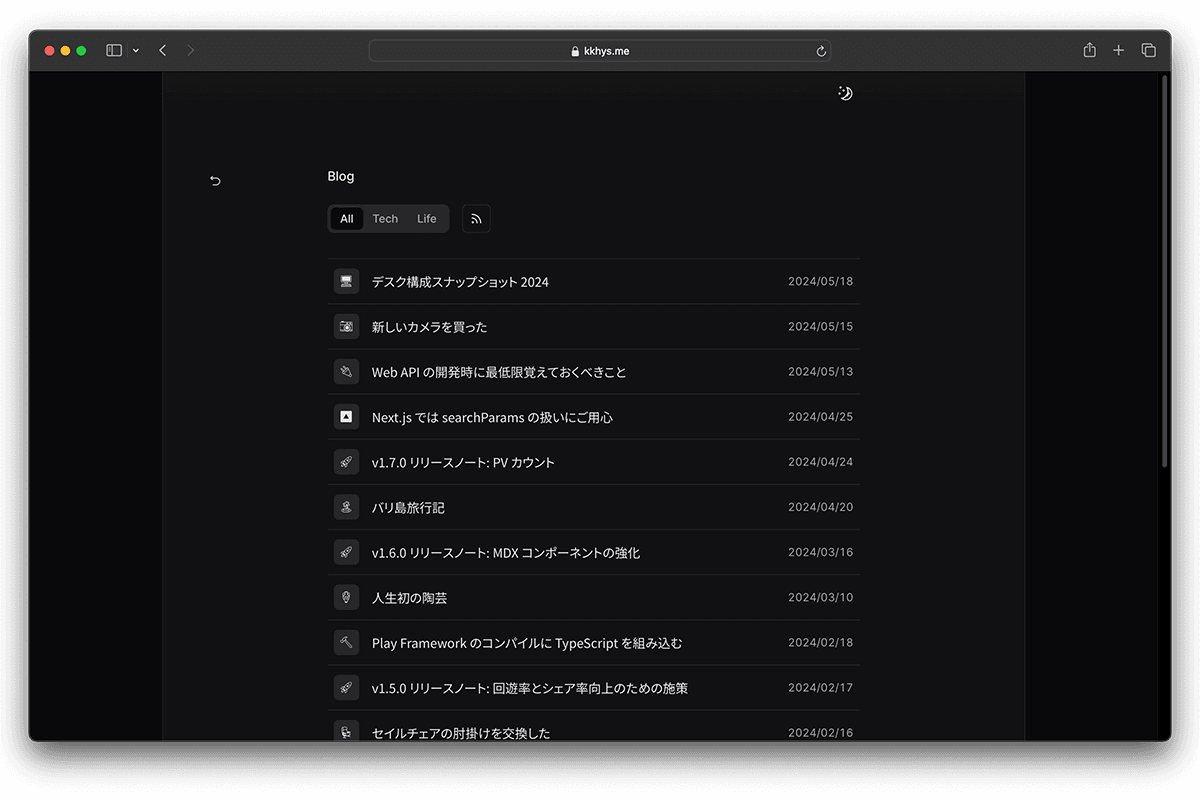The height and width of the screenshot is (800, 1200).
Task: Open the RSS feed icon
Action: (x=476, y=218)
